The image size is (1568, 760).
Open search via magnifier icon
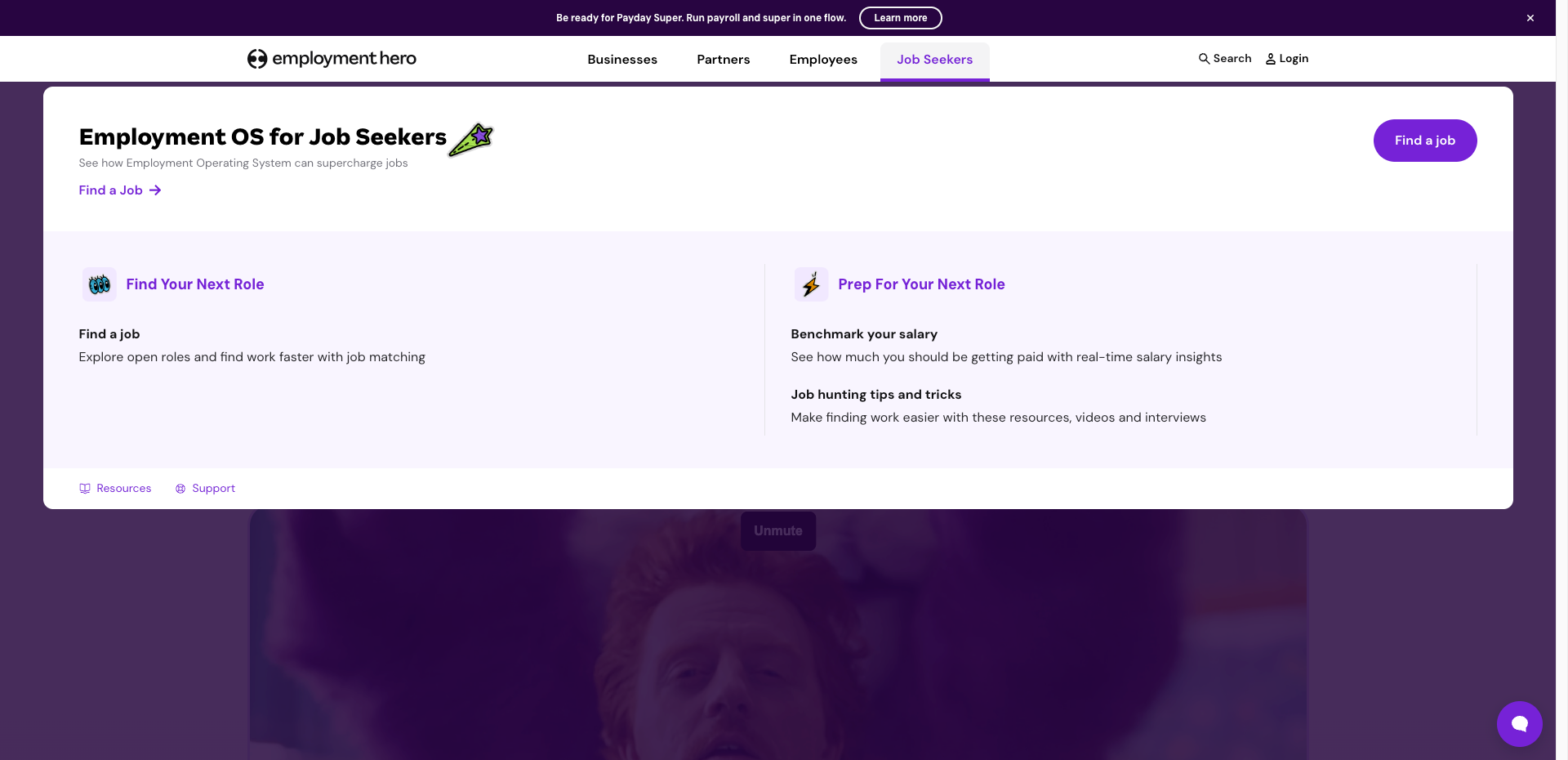[x=1204, y=59]
